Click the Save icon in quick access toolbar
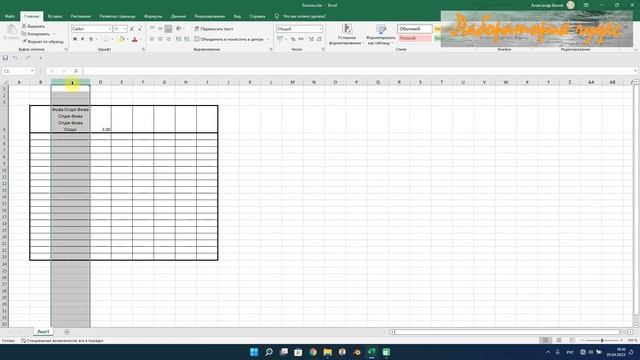The image size is (640, 360). click(5, 58)
